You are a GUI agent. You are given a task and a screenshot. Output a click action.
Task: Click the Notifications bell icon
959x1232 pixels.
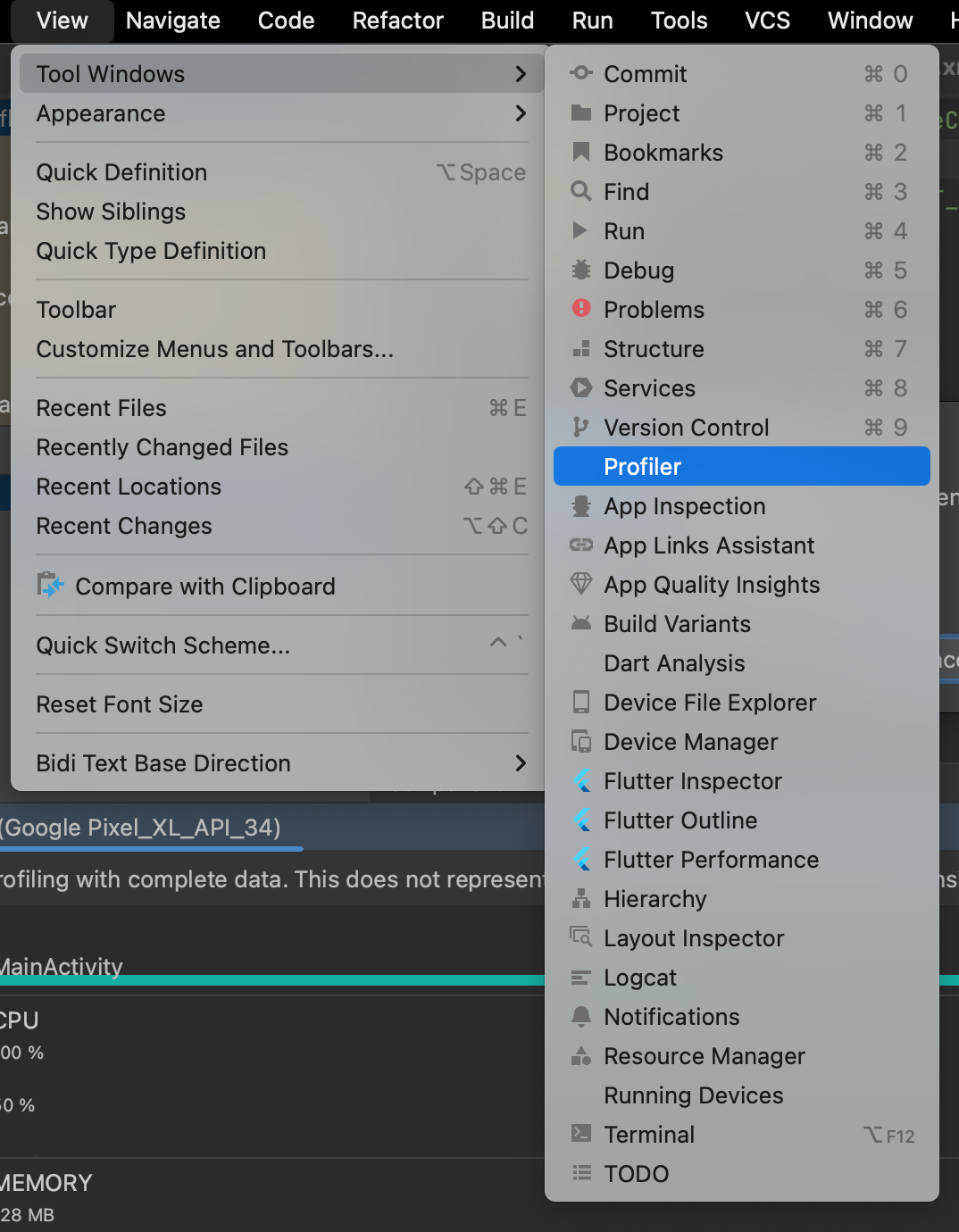coord(581,1016)
